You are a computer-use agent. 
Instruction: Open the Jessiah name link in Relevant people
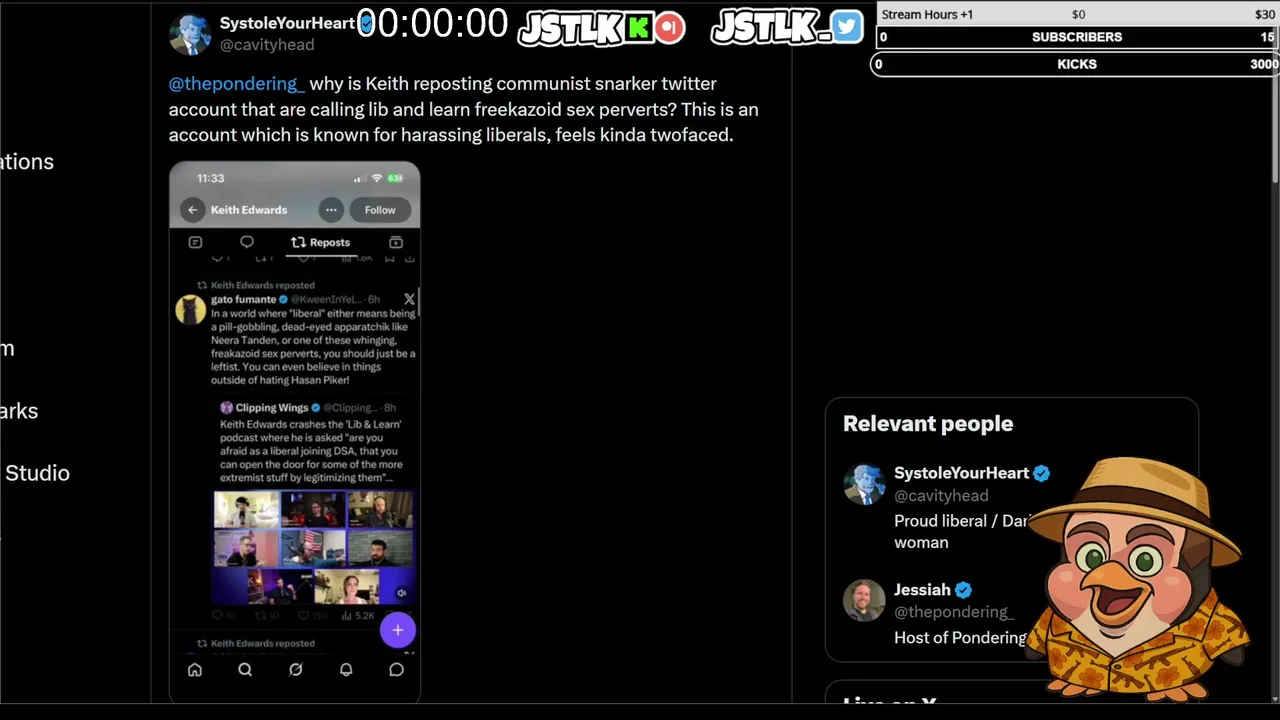point(922,590)
